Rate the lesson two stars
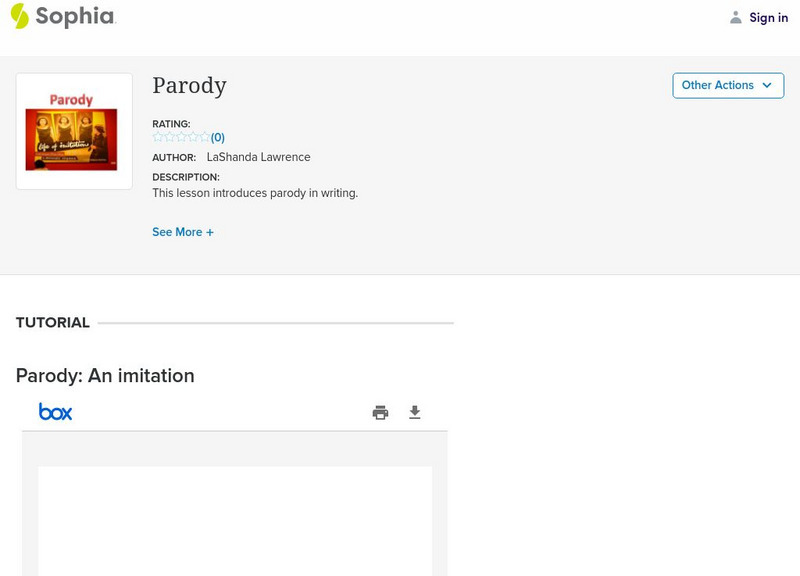 point(169,137)
